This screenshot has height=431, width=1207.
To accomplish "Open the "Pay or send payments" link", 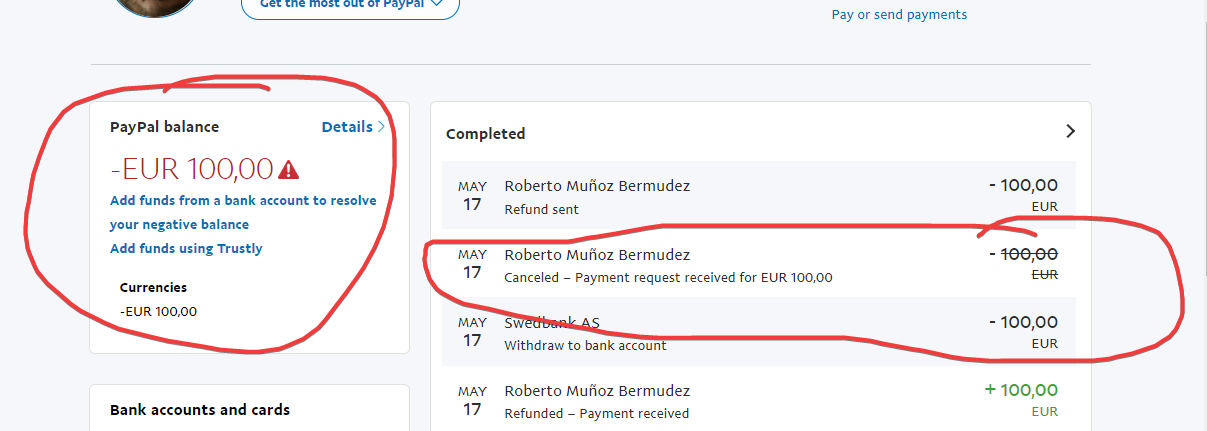I will [x=899, y=15].
